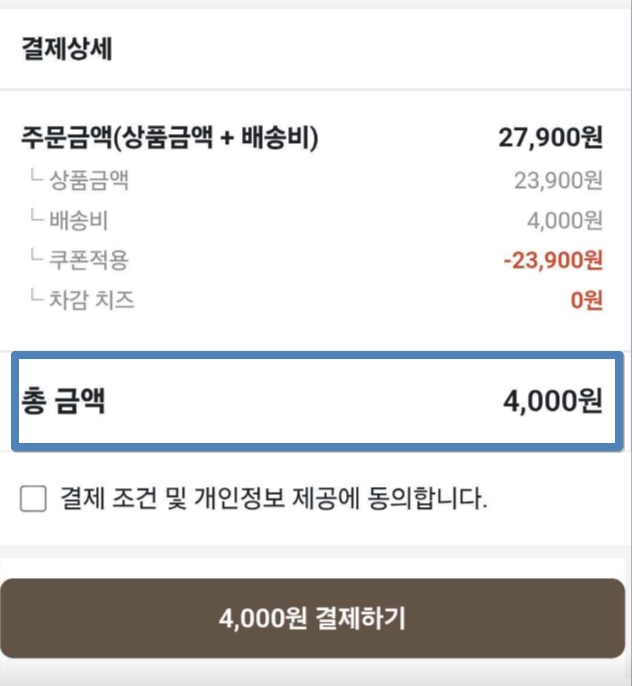632x686 pixels.
Task: Click the branch icon before 상품금액
Action: click(36, 178)
